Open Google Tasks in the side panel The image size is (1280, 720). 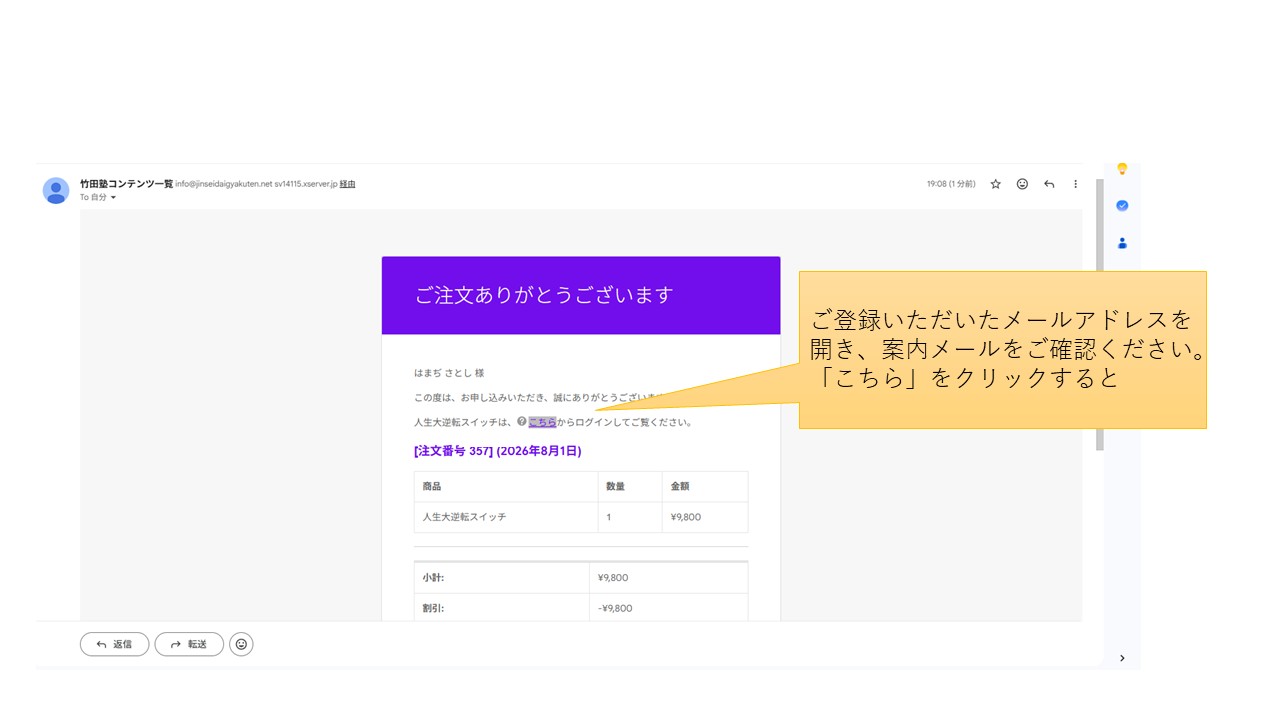tap(1122, 205)
